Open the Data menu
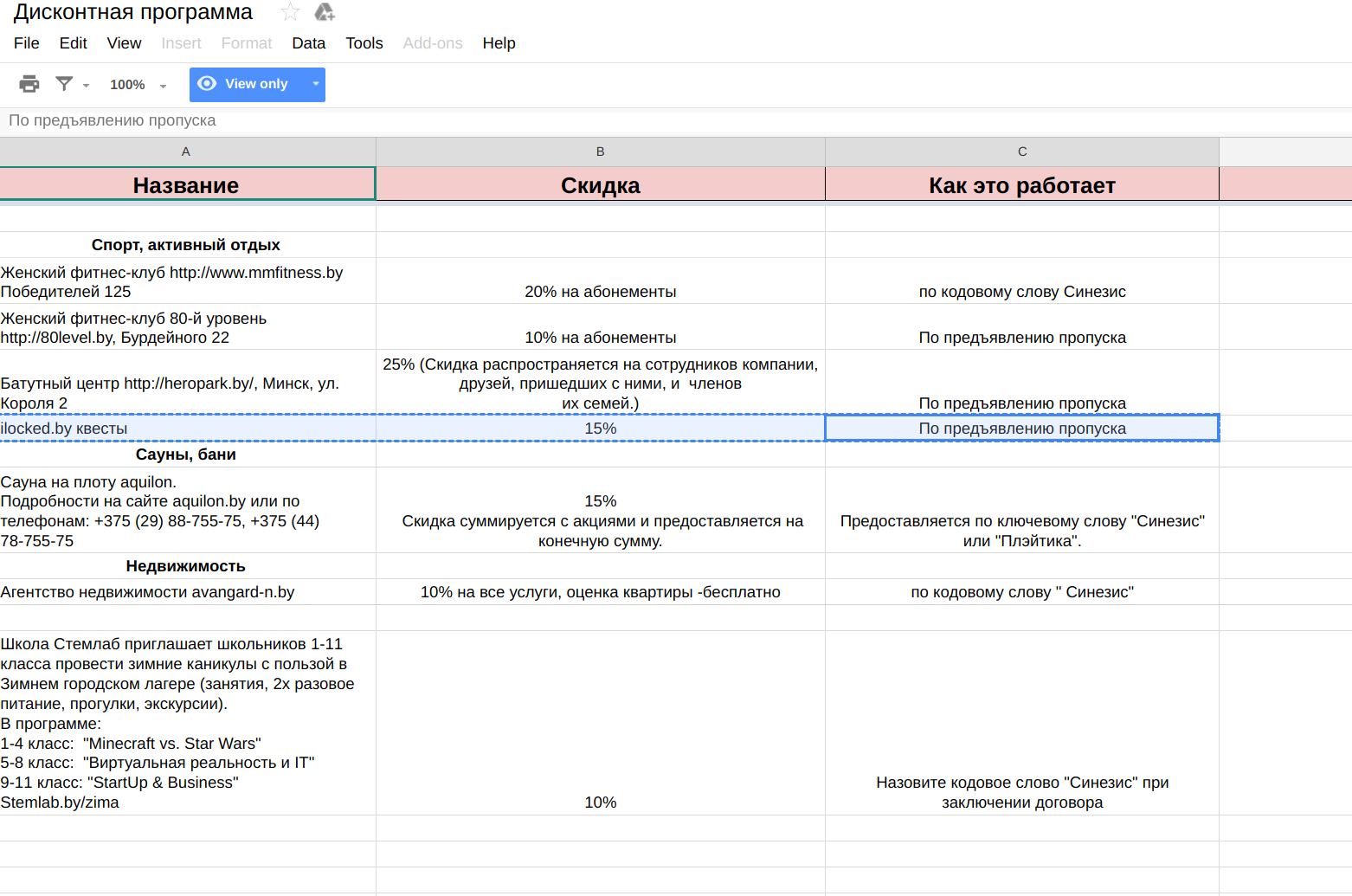1352x896 pixels. (x=309, y=43)
